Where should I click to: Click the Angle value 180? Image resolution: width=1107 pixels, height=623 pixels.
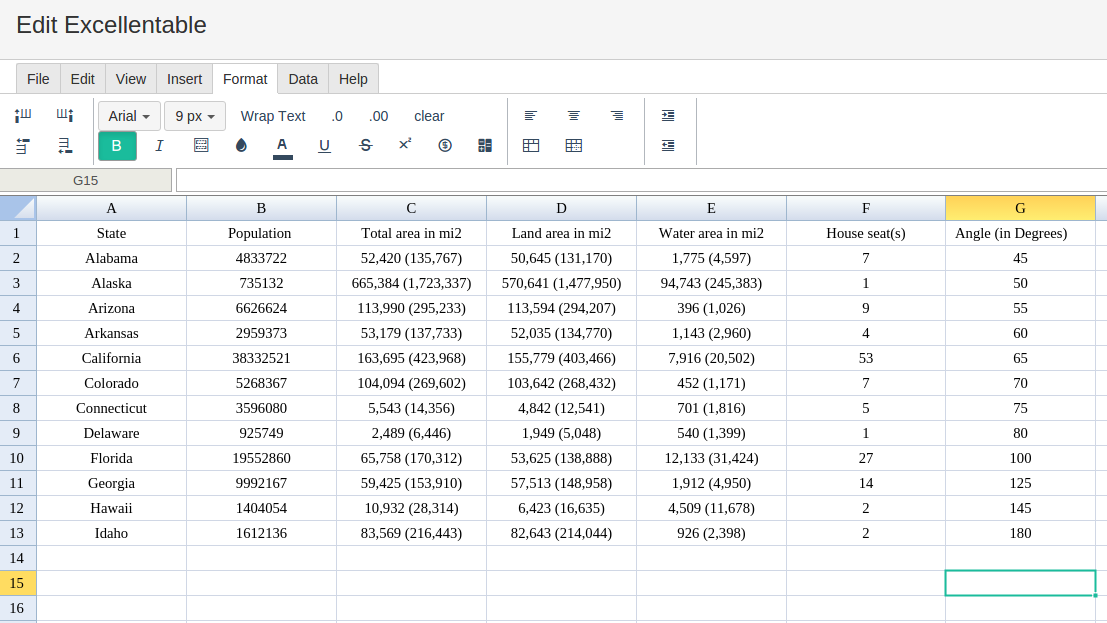1020,533
